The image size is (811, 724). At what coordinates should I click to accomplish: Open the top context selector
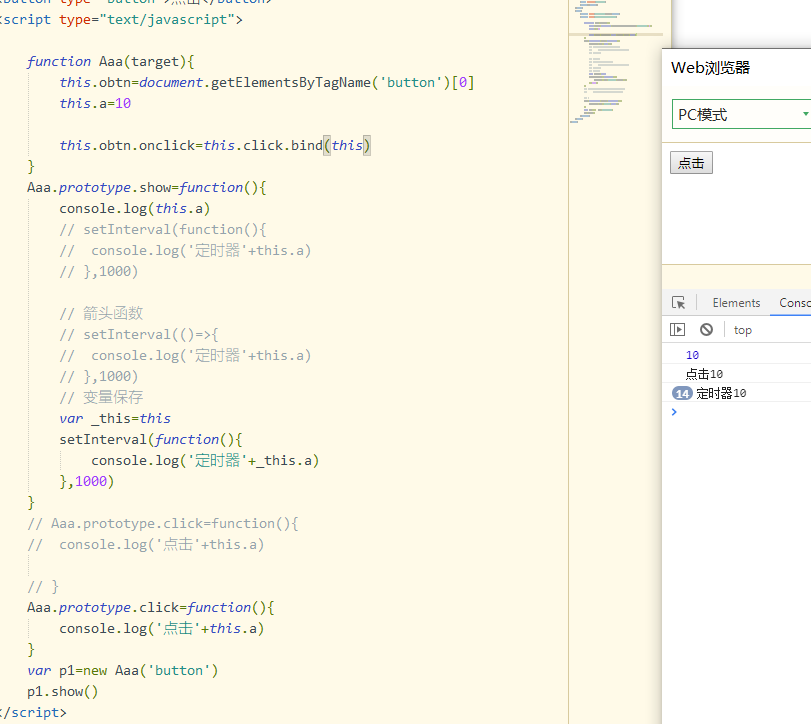coord(742,330)
